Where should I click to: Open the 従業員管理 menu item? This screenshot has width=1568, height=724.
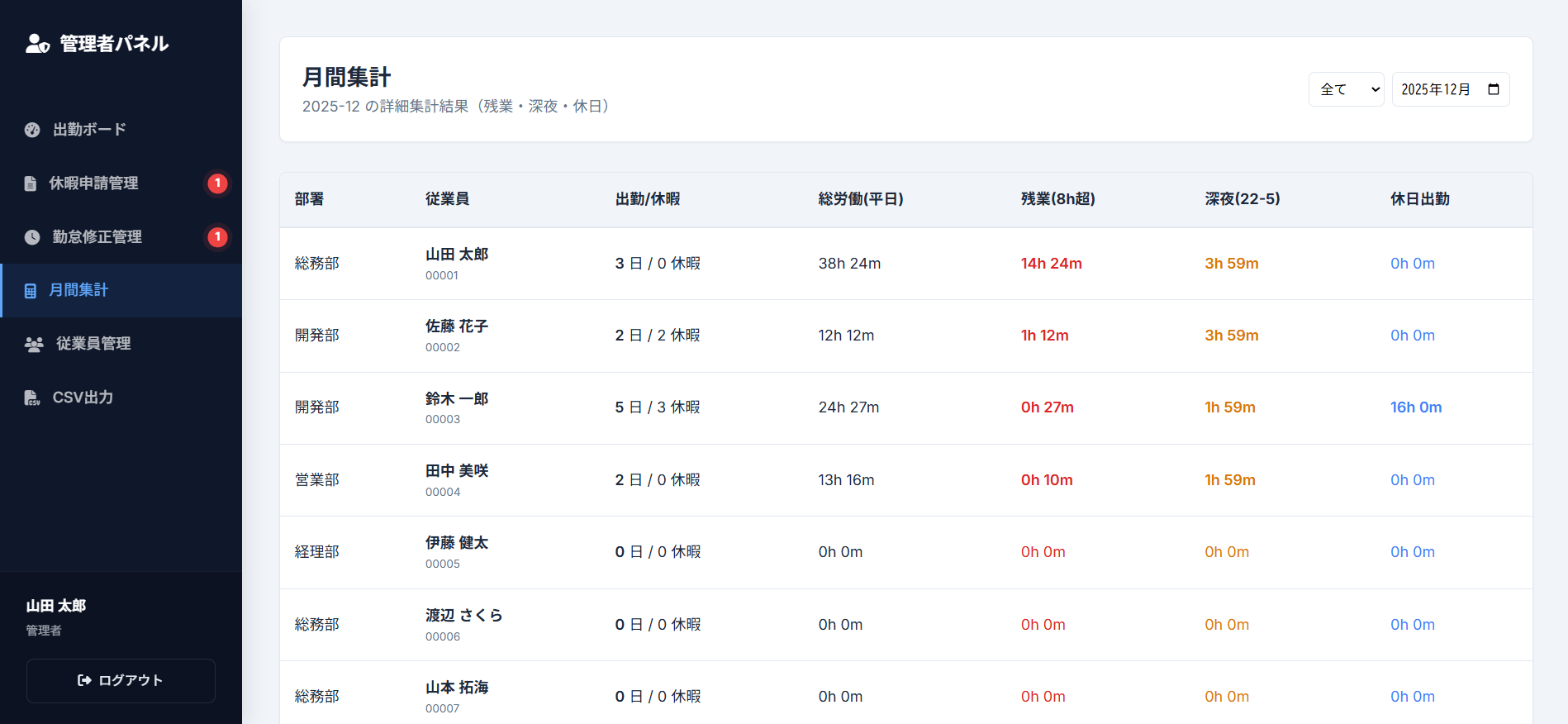pyautogui.click(x=93, y=344)
